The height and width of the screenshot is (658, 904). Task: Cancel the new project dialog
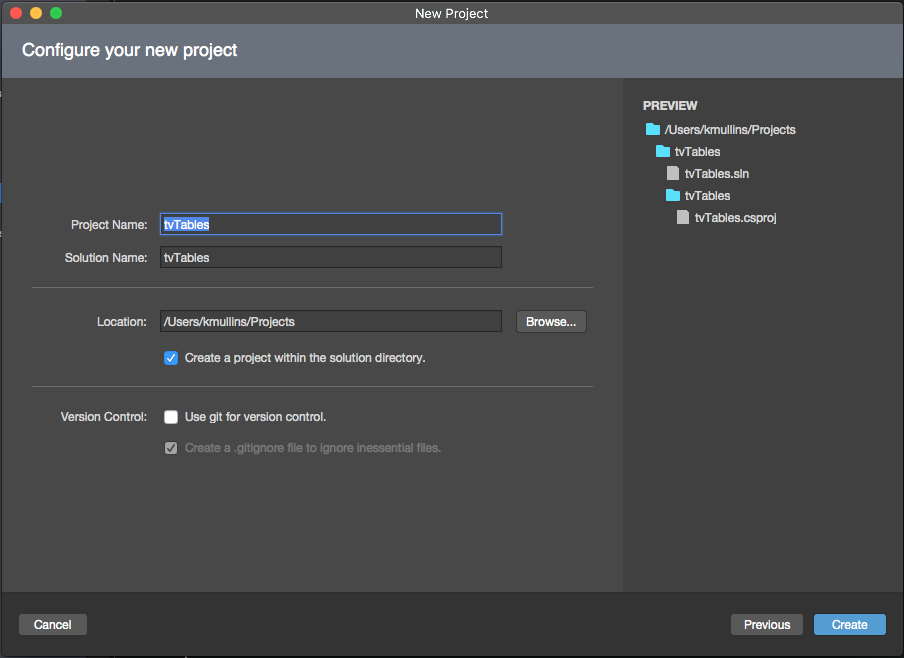click(52, 625)
